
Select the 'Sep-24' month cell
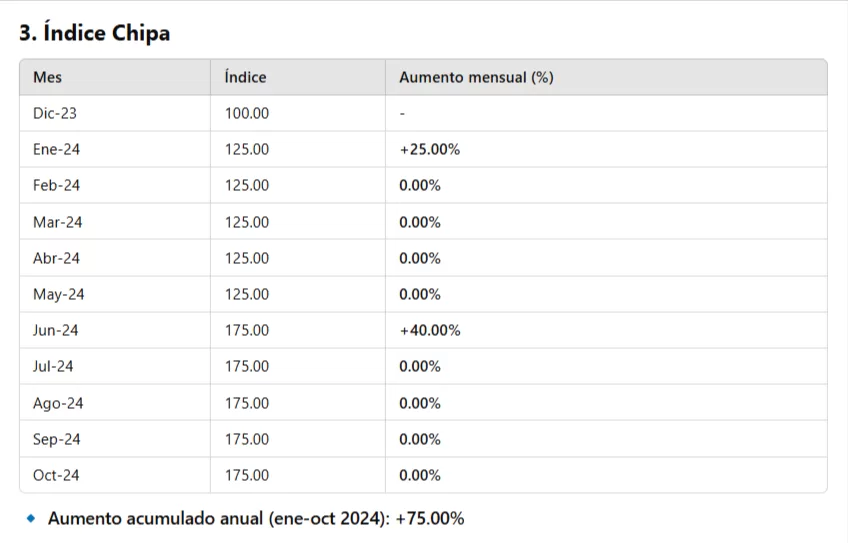(x=57, y=439)
